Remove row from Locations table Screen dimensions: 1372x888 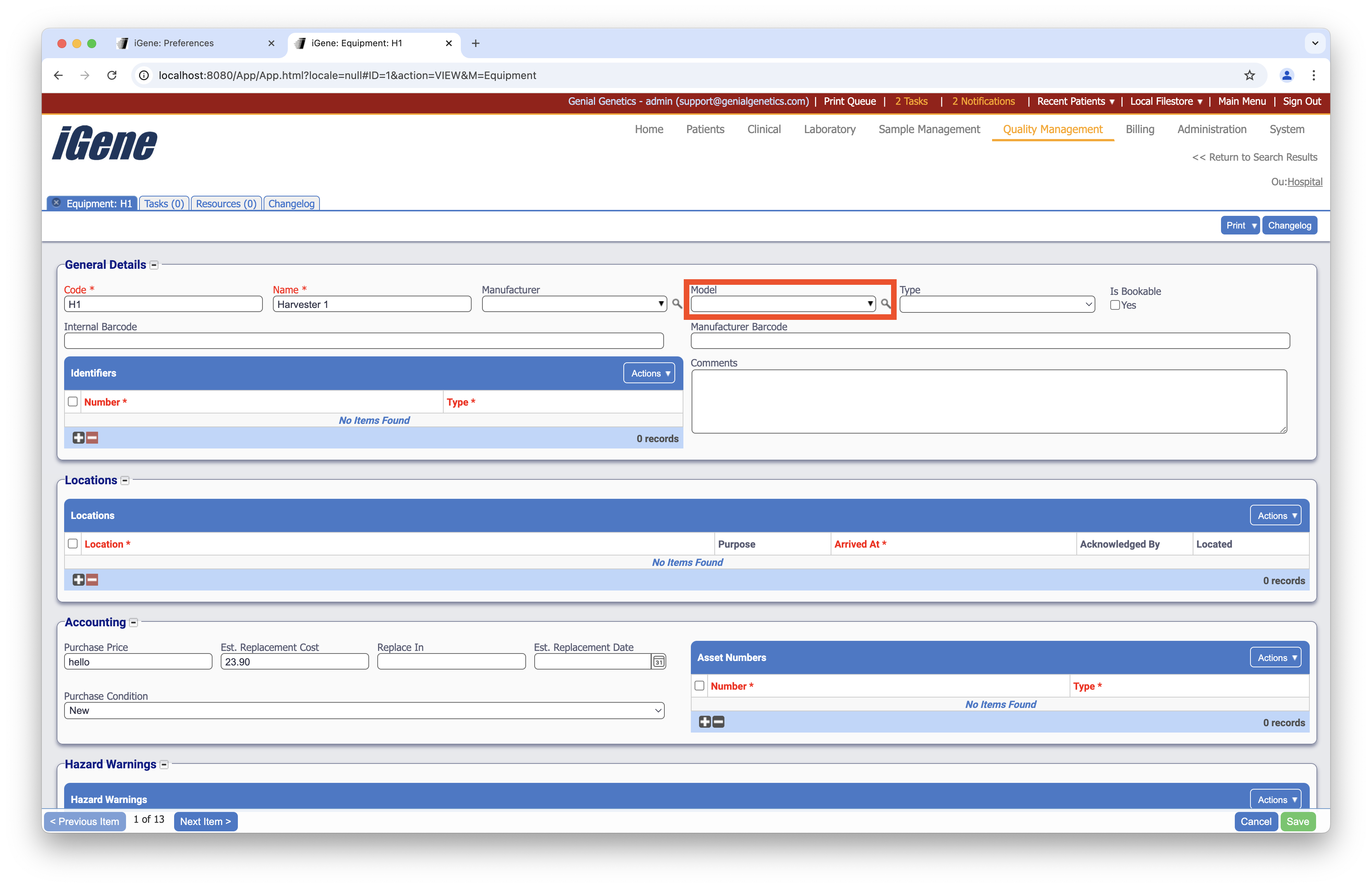click(92, 580)
